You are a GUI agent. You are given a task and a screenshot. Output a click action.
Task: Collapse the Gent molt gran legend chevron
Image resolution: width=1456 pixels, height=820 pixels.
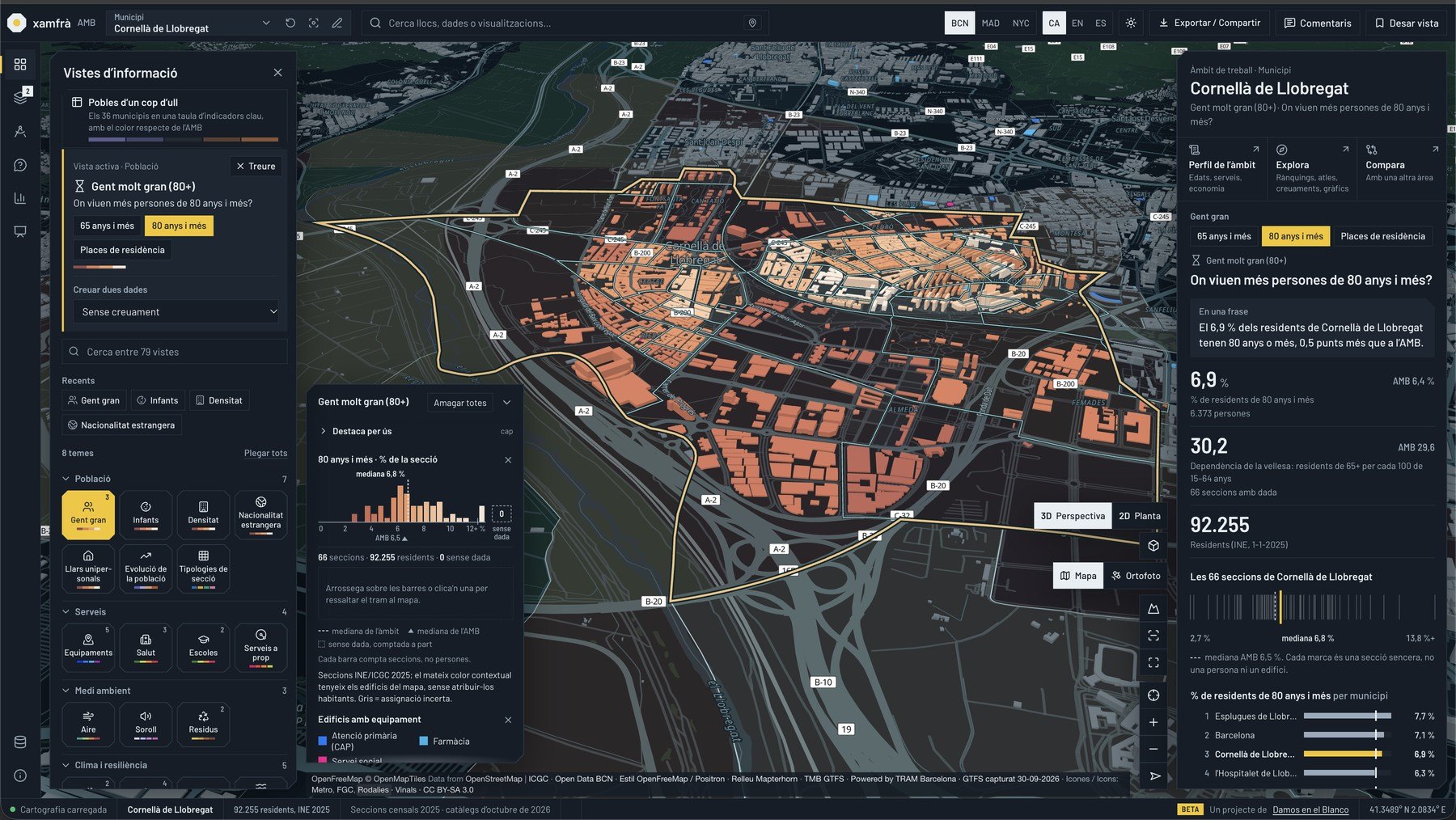[x=507, y=402]
